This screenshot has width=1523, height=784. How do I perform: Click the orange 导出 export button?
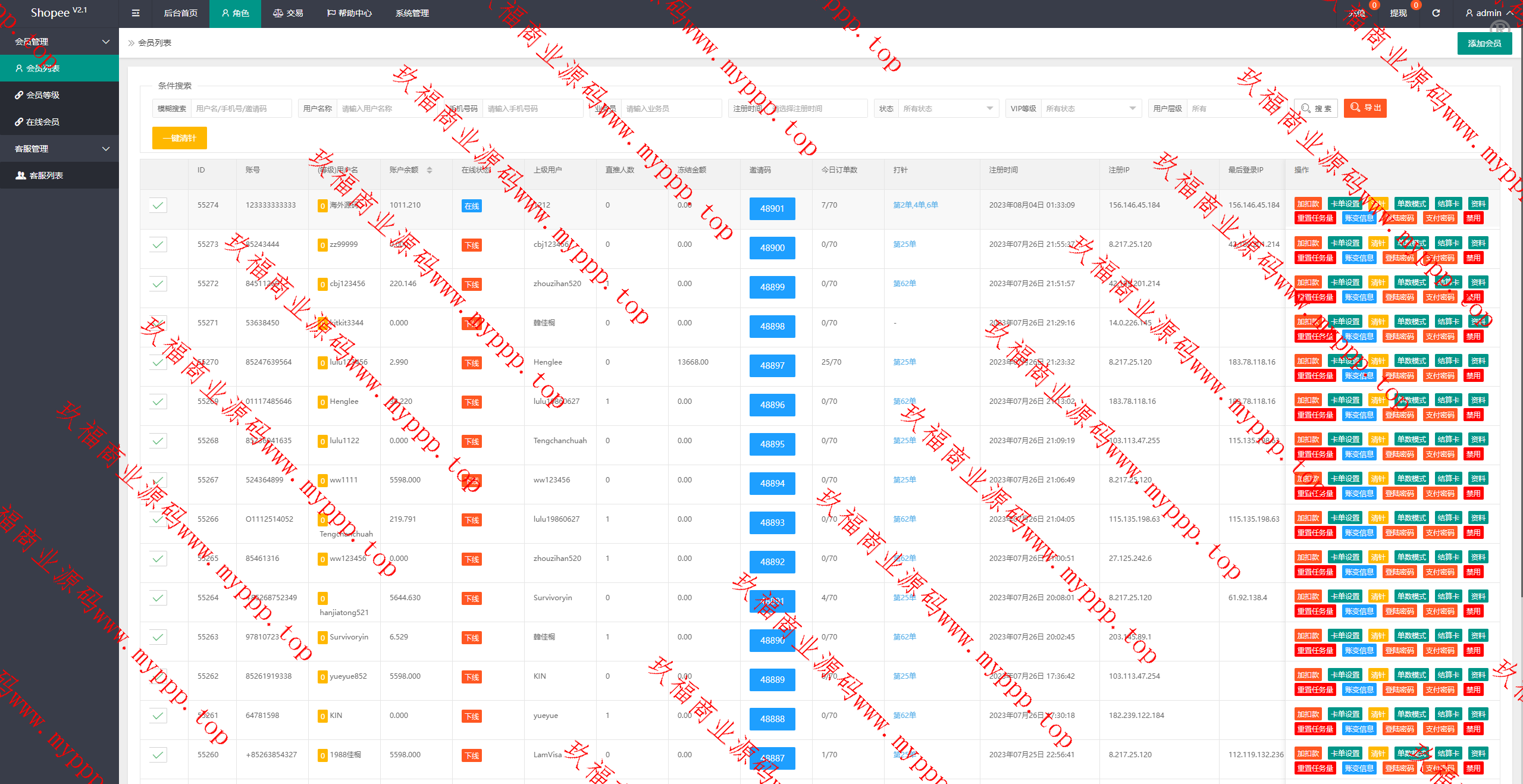tap(1365, 108)
